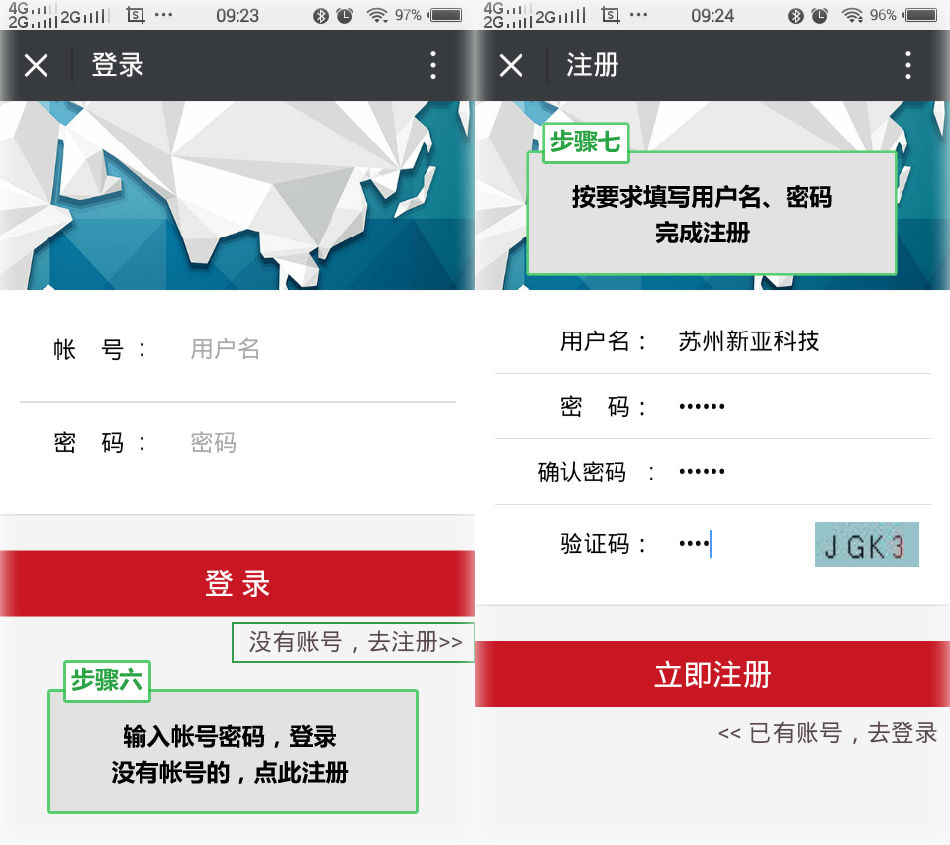
Task: Tap the 帐 号 label on the login page
Action: point(88,350)
